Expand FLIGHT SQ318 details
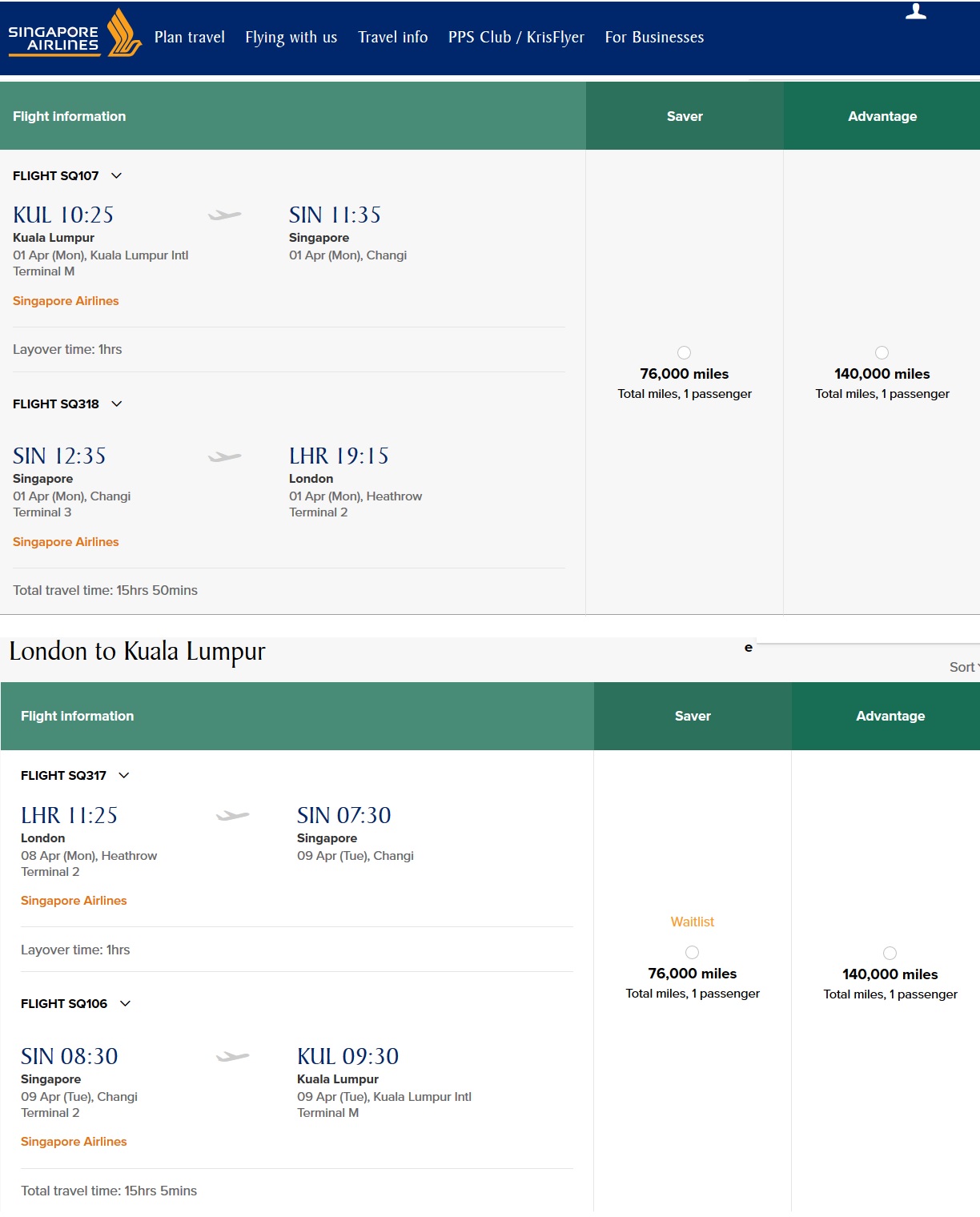 point(117,404)
